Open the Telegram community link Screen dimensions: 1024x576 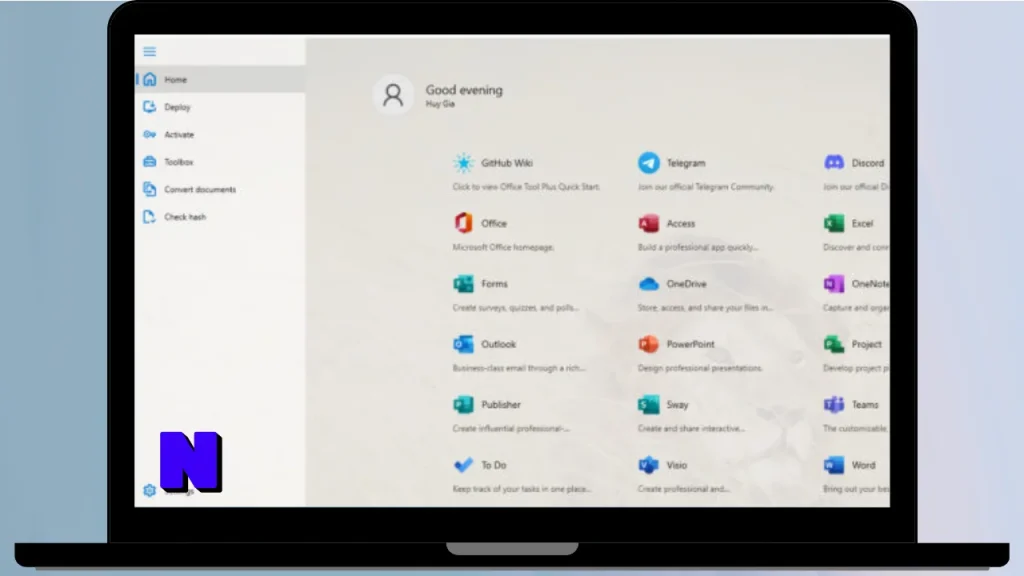click(686, 163)
